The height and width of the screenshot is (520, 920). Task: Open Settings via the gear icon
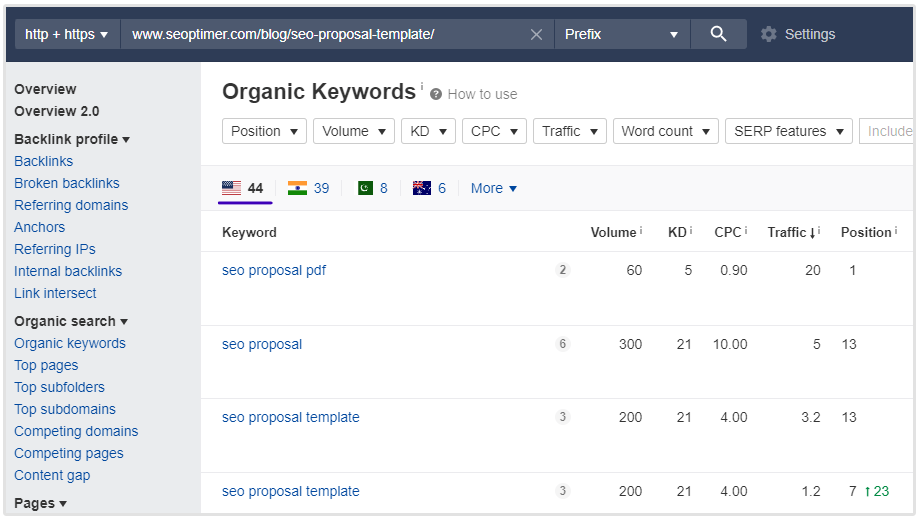[x=768, y=34]
